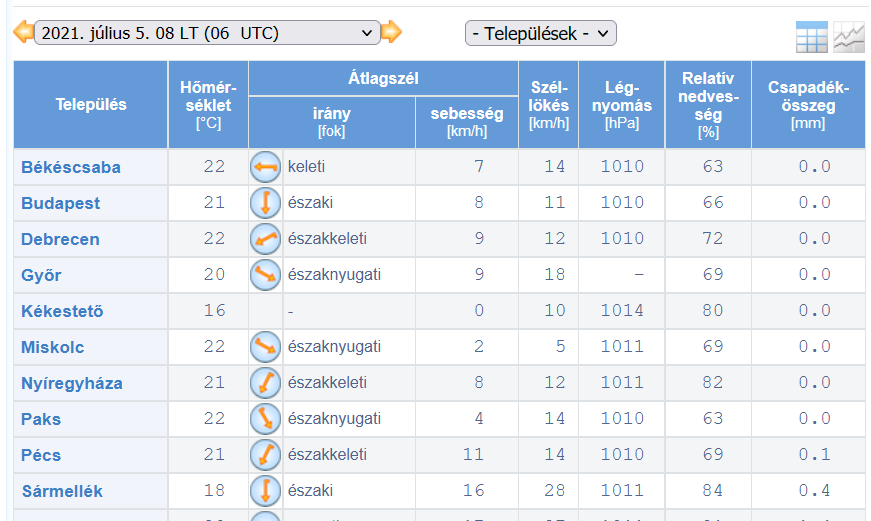
Task: Open the Debrecen station link
Action: pyautogui.click(x=60, y=239)
